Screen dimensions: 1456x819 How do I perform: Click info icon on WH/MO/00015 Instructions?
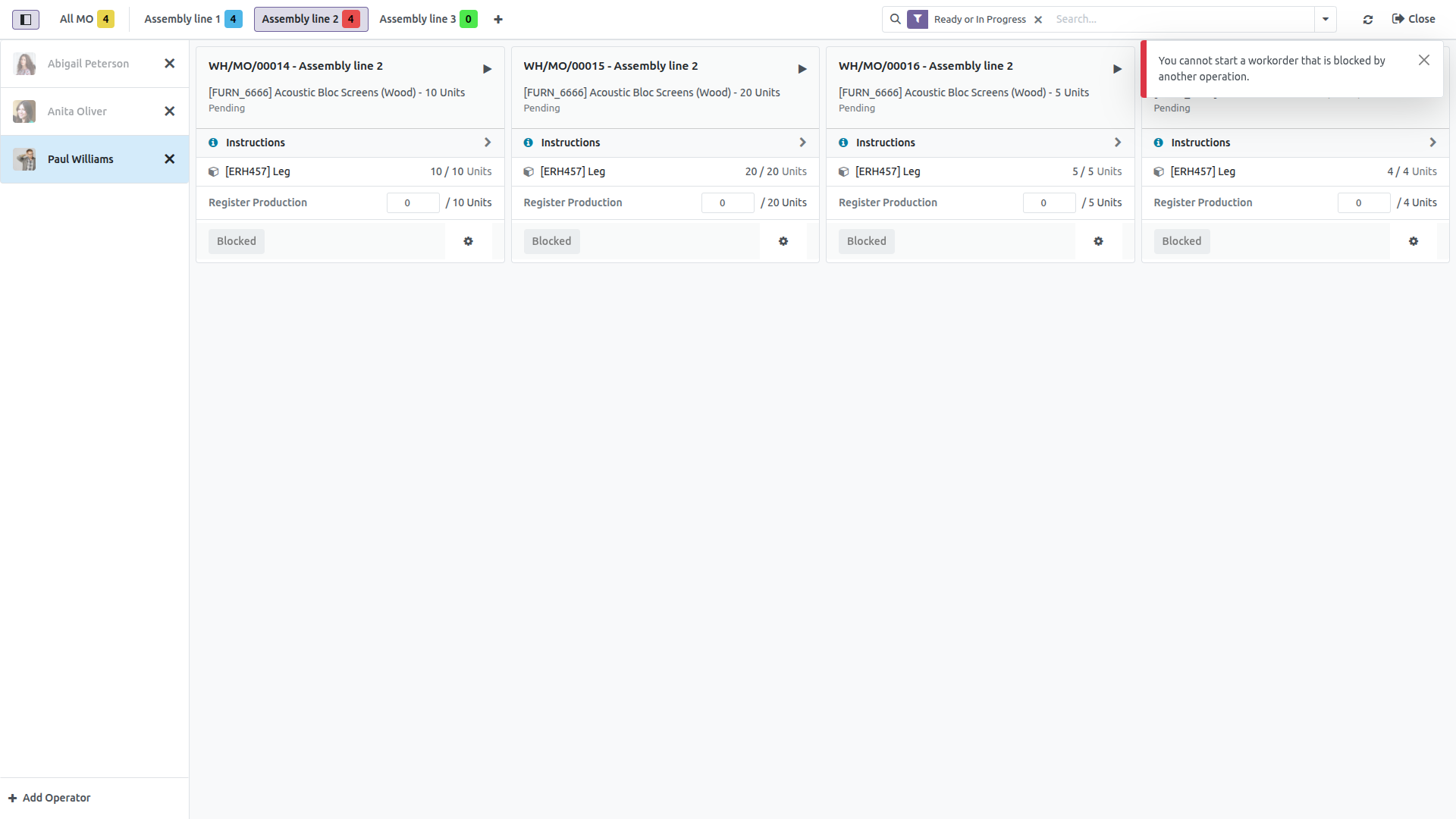tap(529, 143)
